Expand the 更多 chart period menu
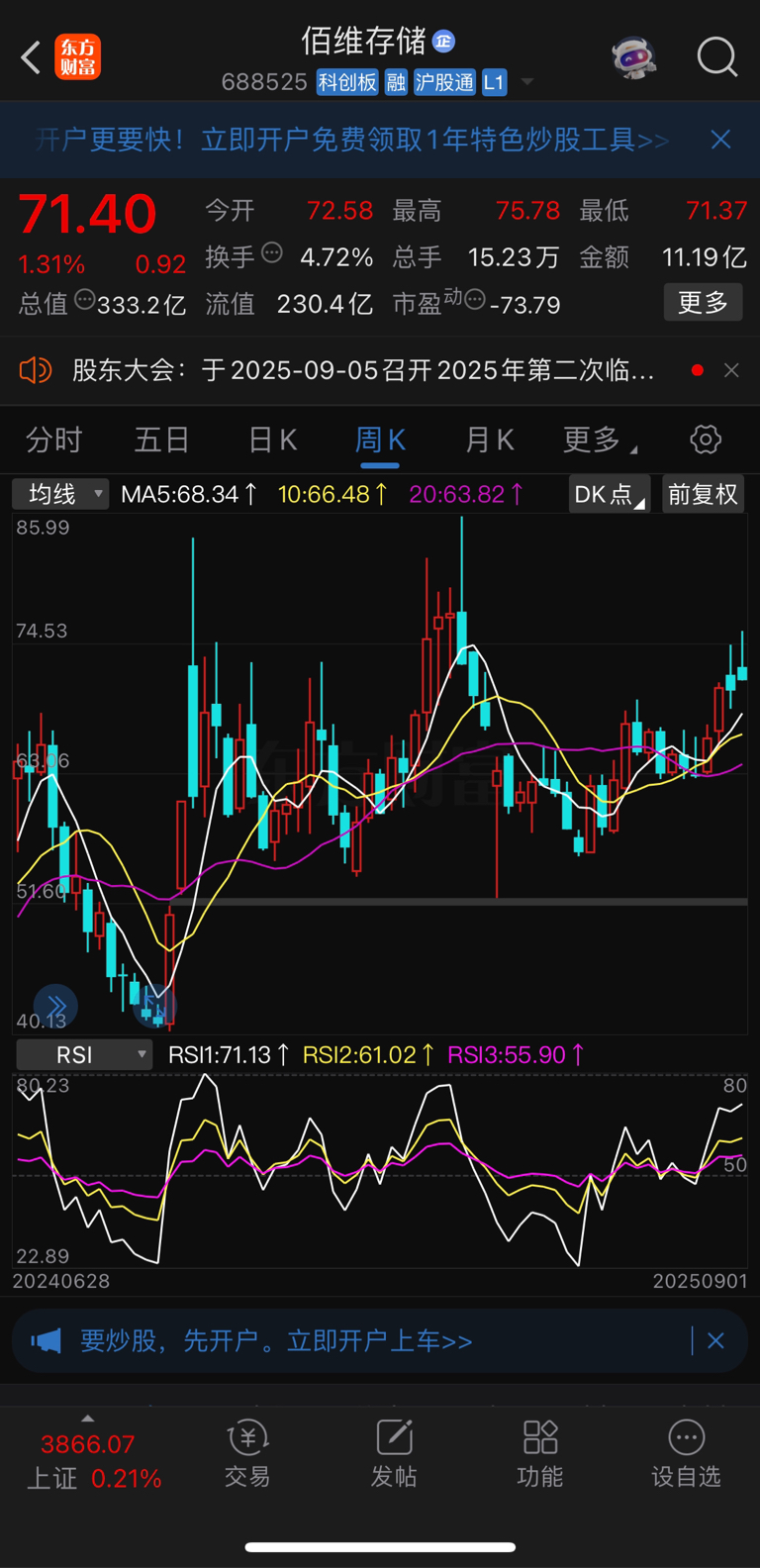Screen dimensions: 760x1568 click(599, 440)
